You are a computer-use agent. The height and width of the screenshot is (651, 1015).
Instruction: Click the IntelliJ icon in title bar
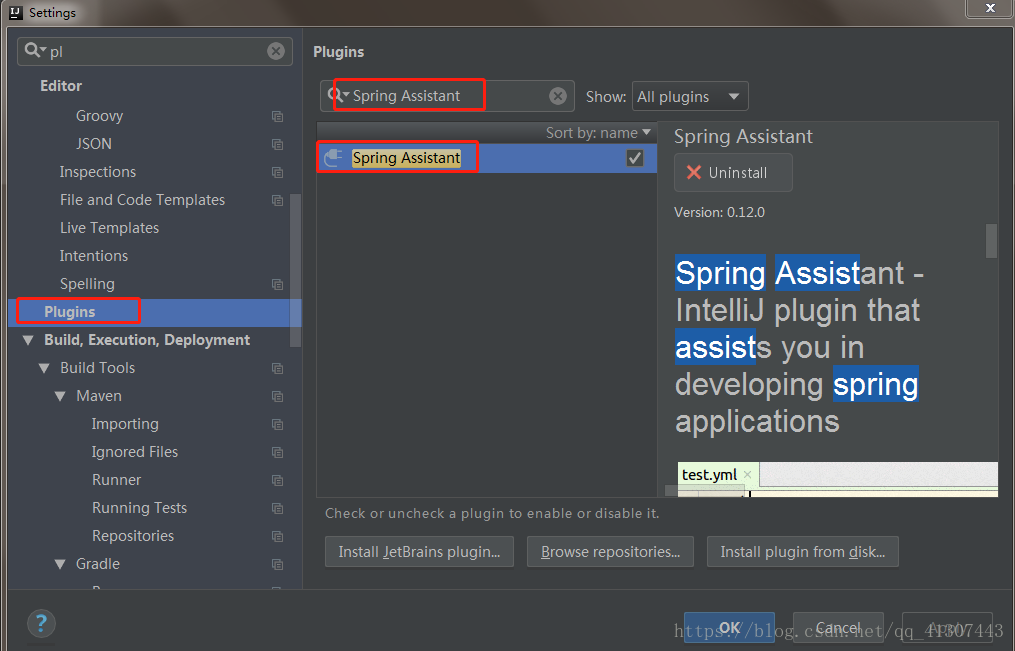tap(16, 12)
